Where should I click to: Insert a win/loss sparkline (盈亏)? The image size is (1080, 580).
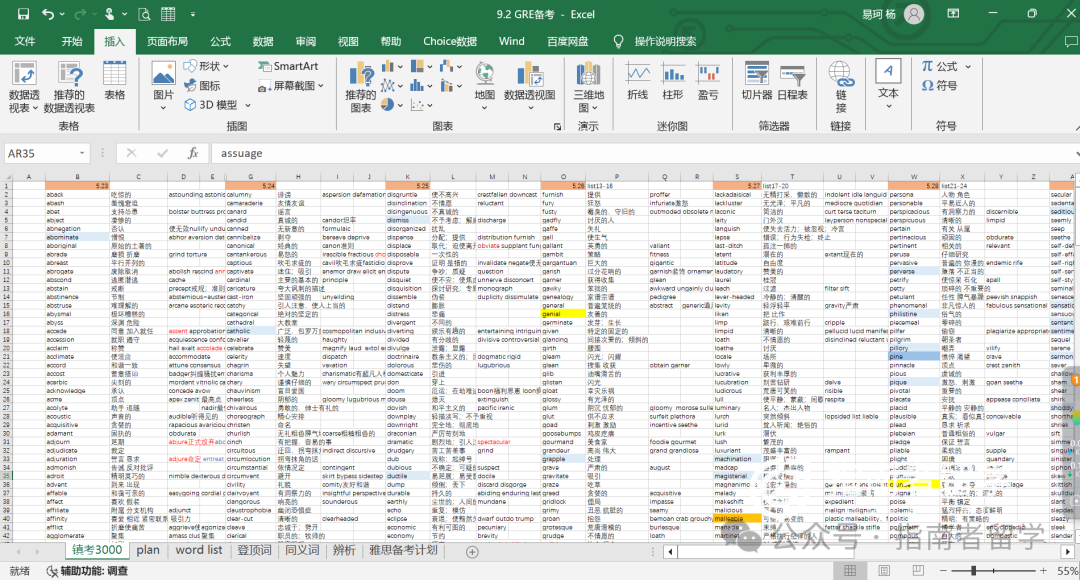pyautogui.click(x=708, y=81)
